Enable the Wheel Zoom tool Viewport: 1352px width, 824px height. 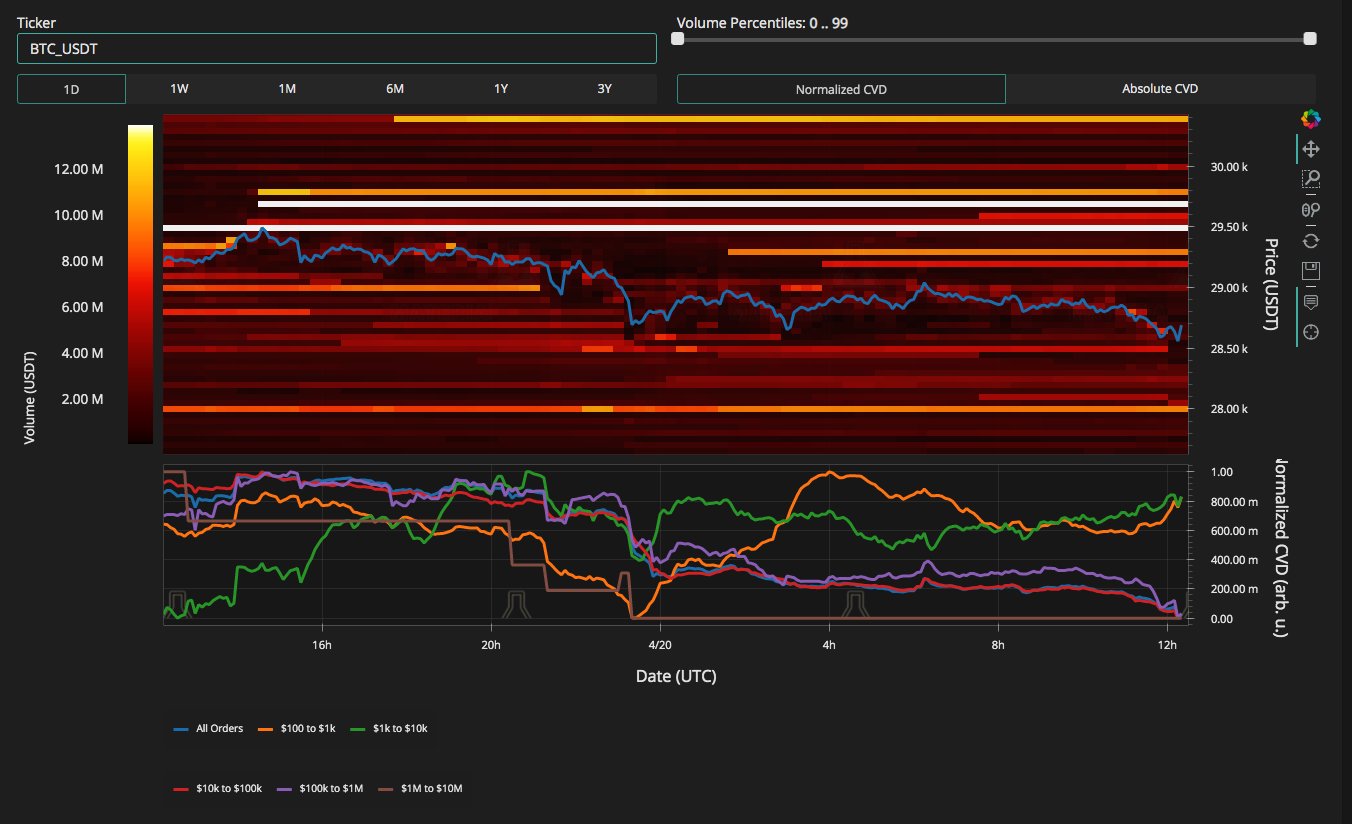(x=1310, y=209)
